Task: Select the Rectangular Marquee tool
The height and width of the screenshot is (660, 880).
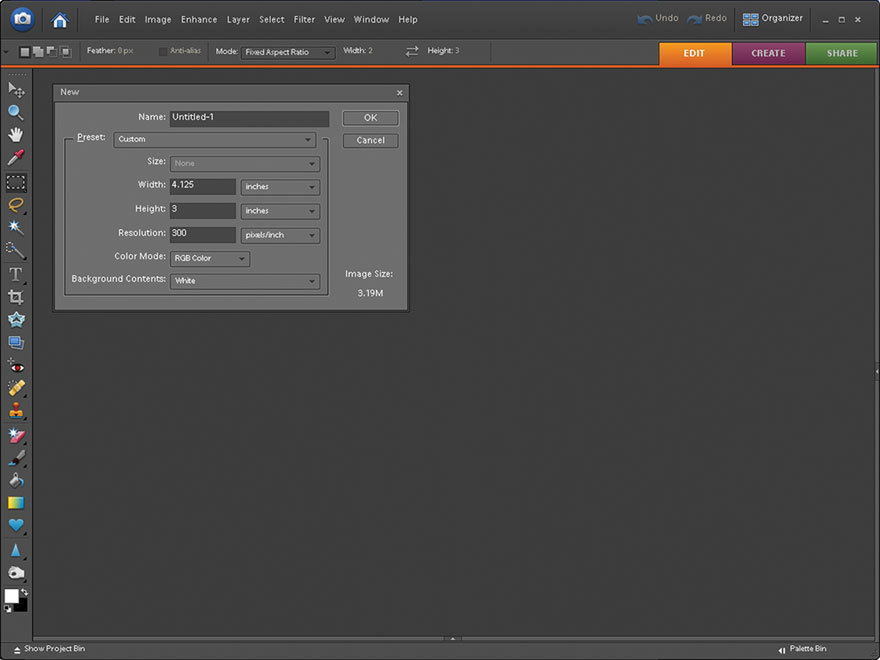Action: pos(16,183)
